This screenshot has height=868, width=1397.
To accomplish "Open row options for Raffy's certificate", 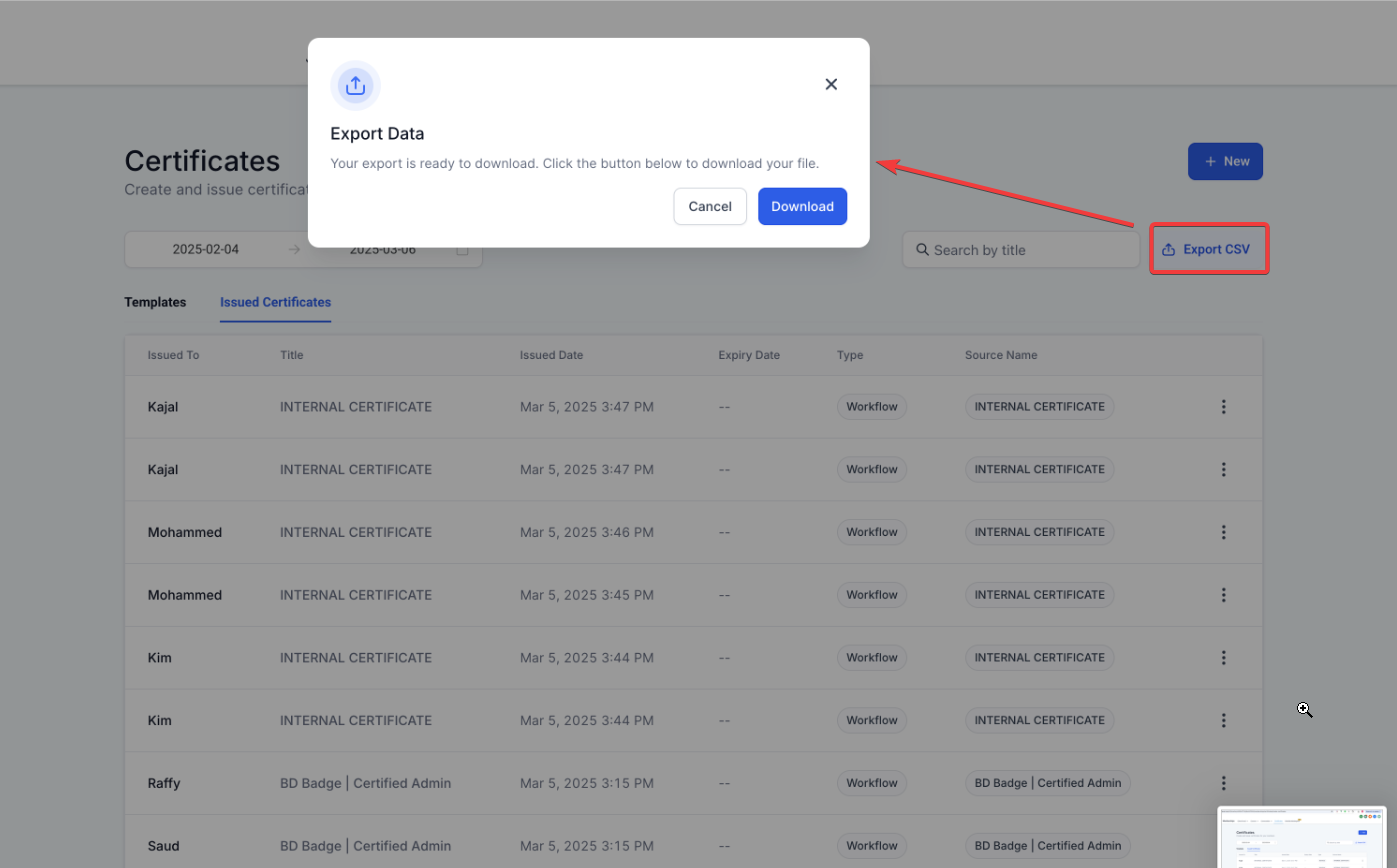I will (1223, 783).
